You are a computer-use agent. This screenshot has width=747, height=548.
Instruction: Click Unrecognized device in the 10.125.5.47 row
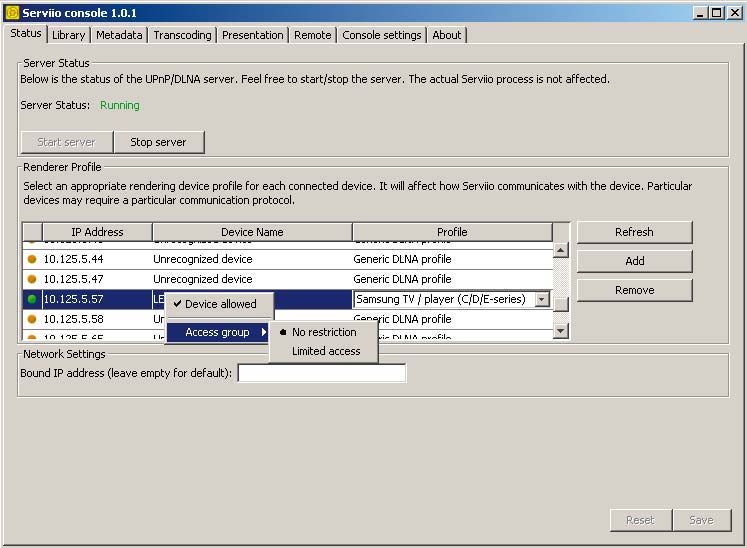pyautogui.click(x=203, y=279)
